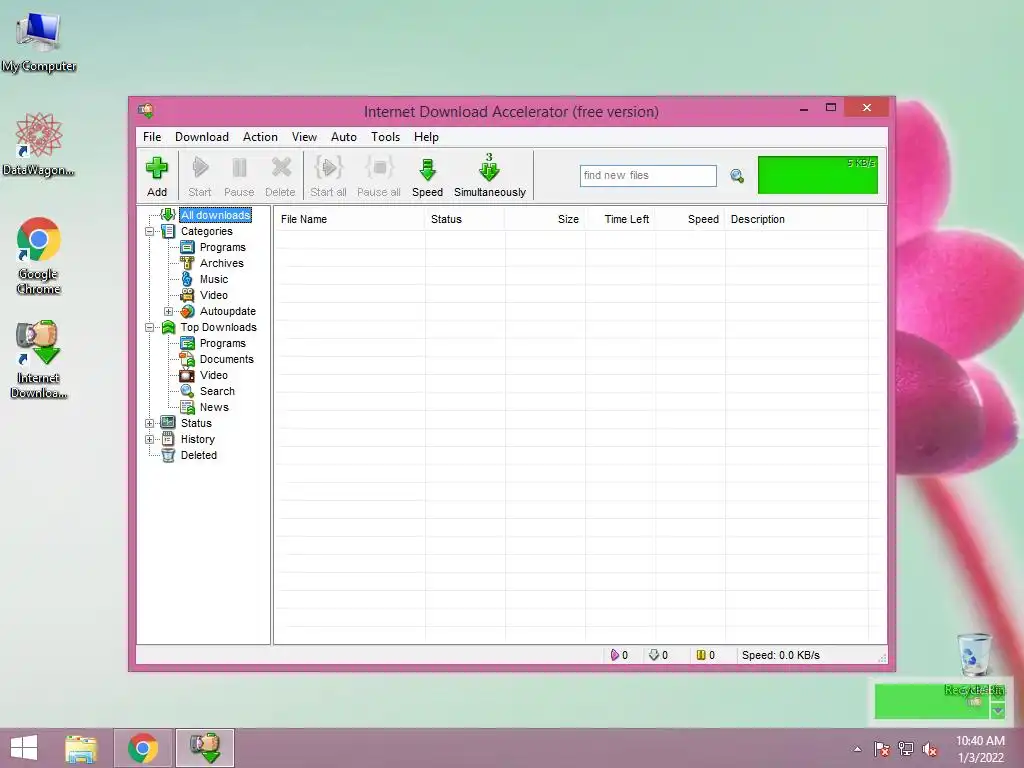Image resolution: width=1024 pixels, height=768 pixels.
Task: Click the Start all toolbar icon
Action: [x=328, y=176]
